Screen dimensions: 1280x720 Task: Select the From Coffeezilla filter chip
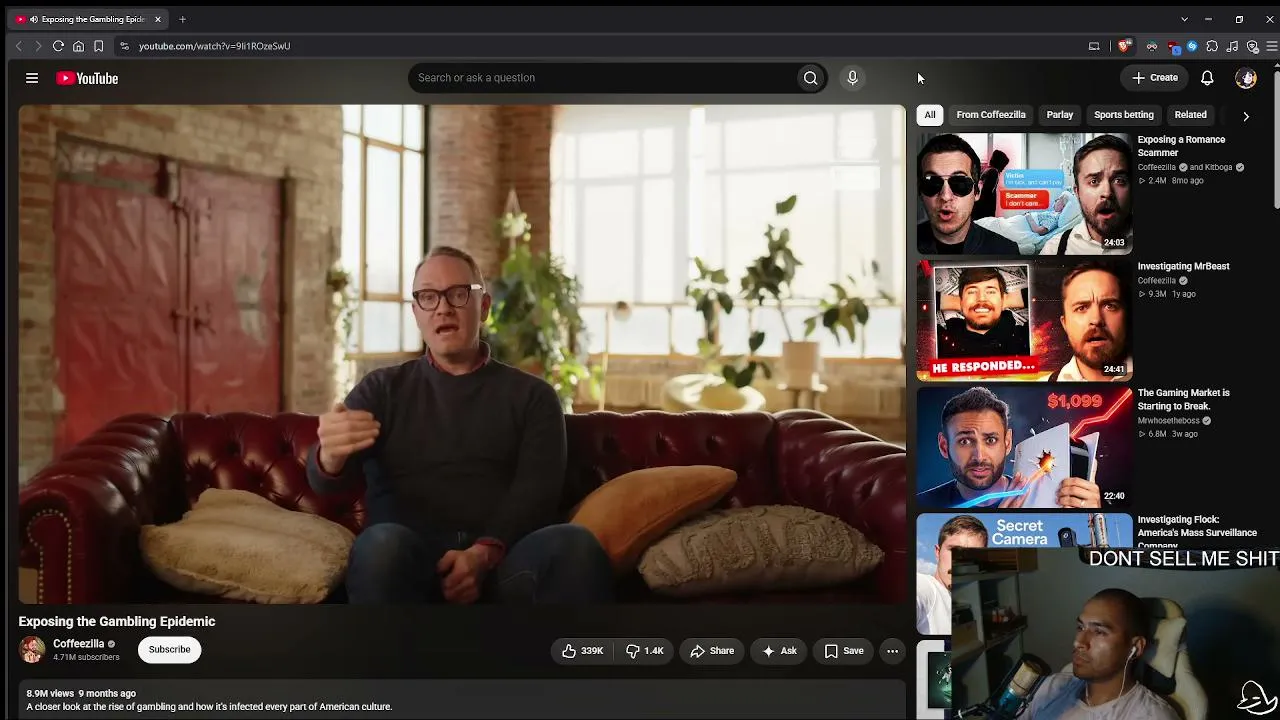pos(991,115)
